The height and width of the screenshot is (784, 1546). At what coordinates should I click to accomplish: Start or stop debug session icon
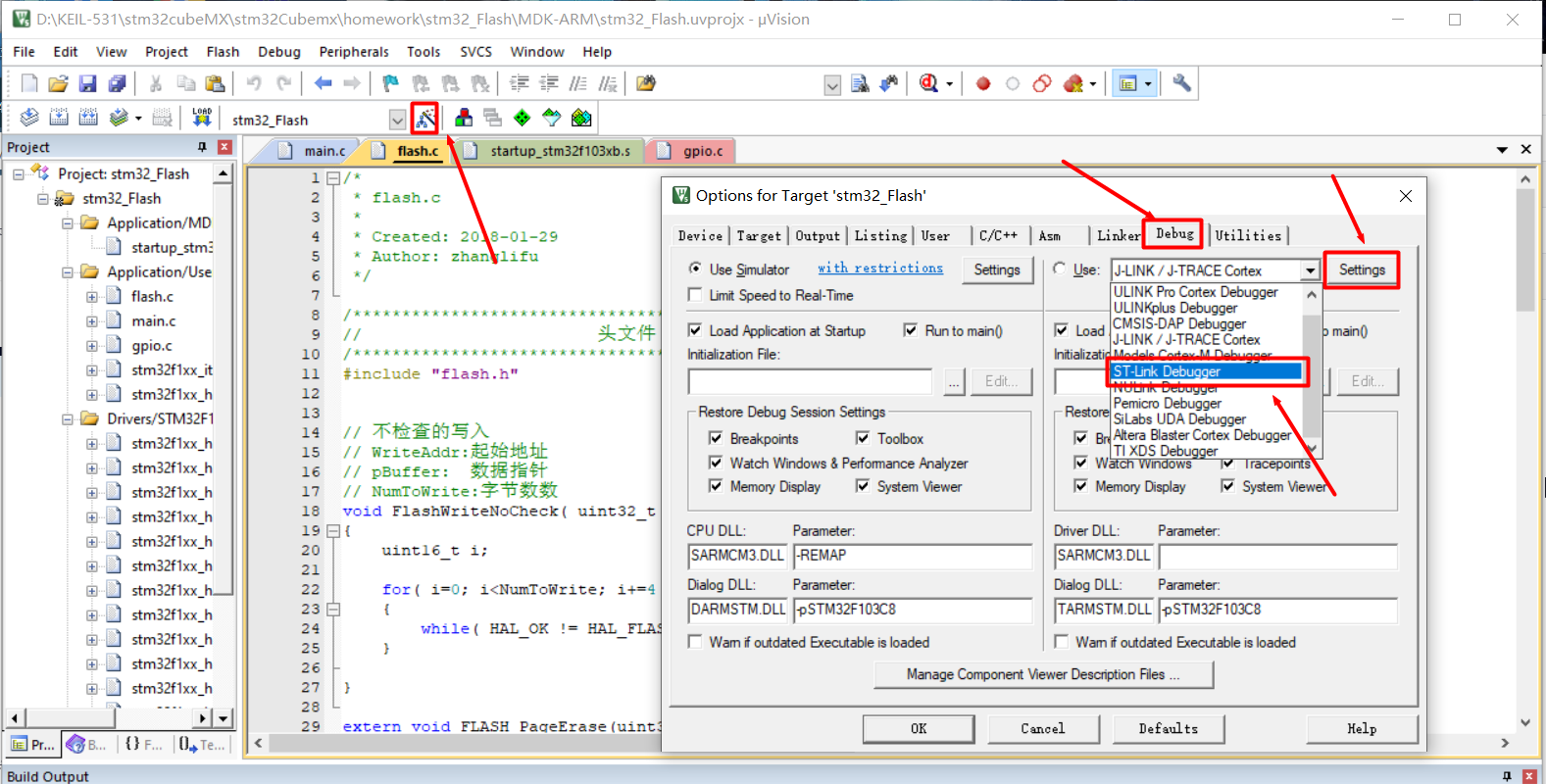pyautogui.click(x=928, y=83)
